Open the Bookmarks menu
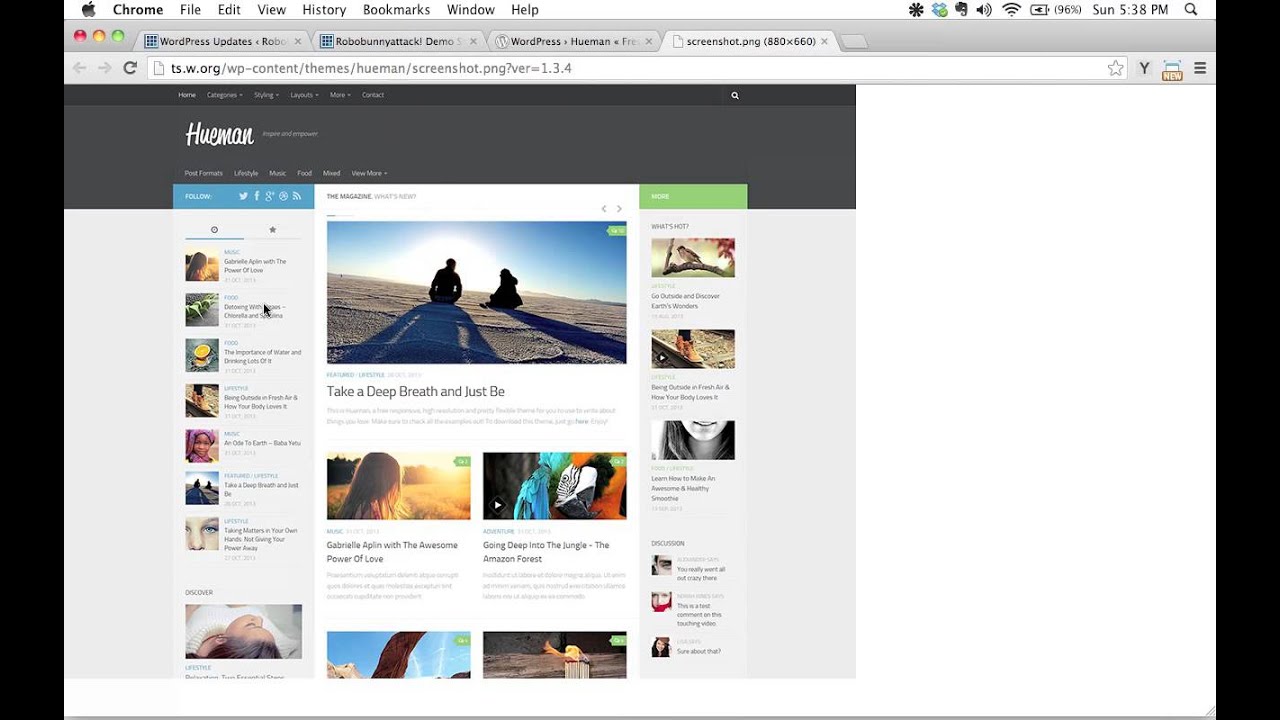The image size is (1280, 720). coord(396,9)
